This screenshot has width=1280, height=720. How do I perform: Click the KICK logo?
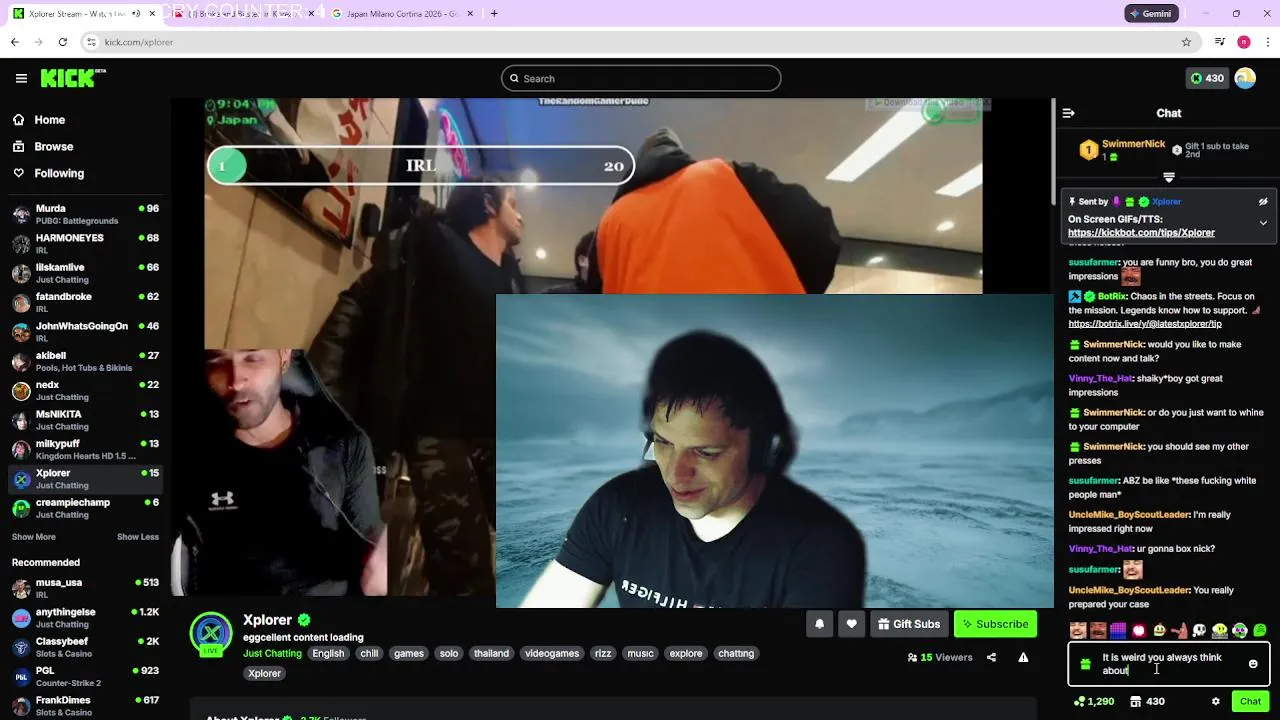pos(73,78)
